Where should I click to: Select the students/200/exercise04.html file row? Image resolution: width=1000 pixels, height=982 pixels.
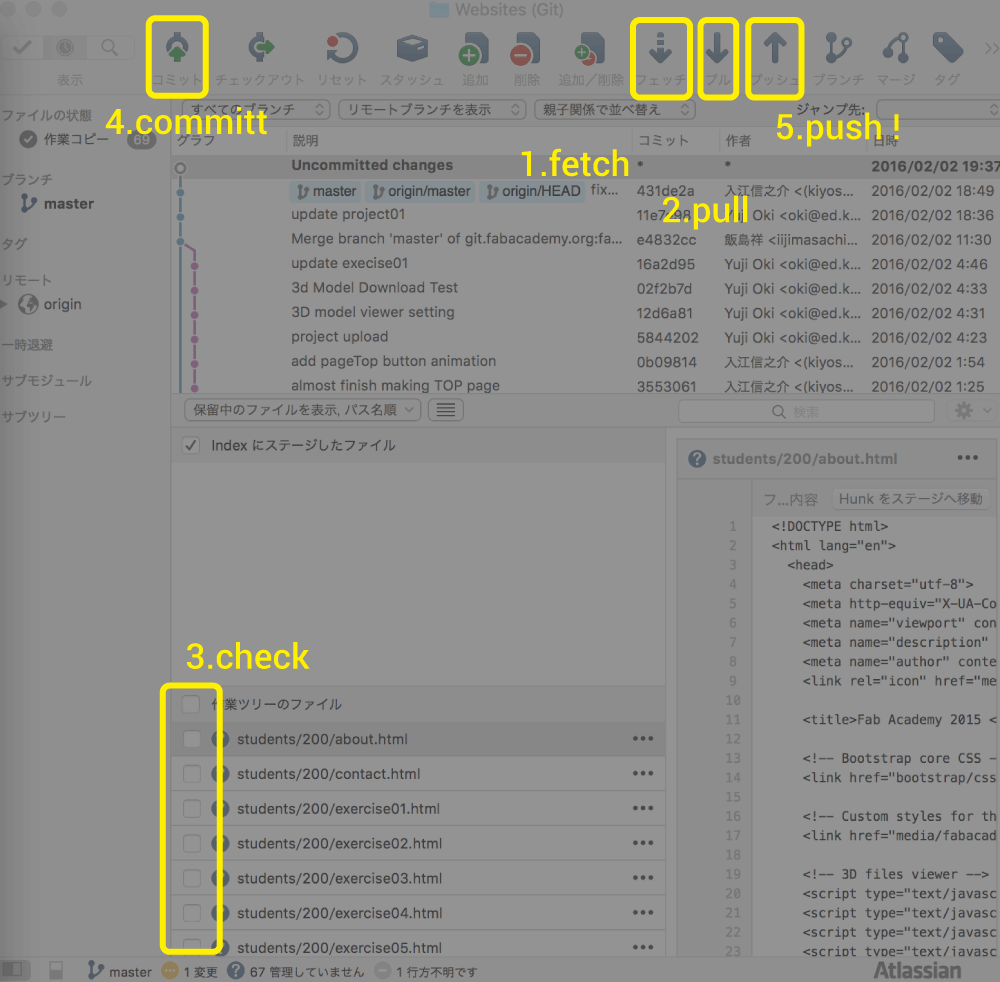(418, 912)
